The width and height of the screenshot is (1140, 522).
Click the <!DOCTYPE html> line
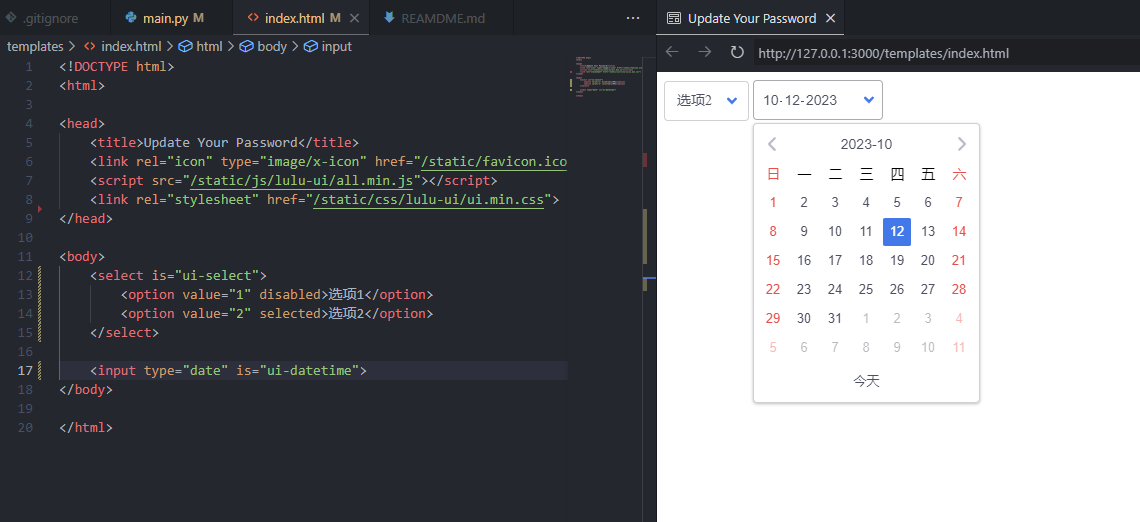coord(116,67)
